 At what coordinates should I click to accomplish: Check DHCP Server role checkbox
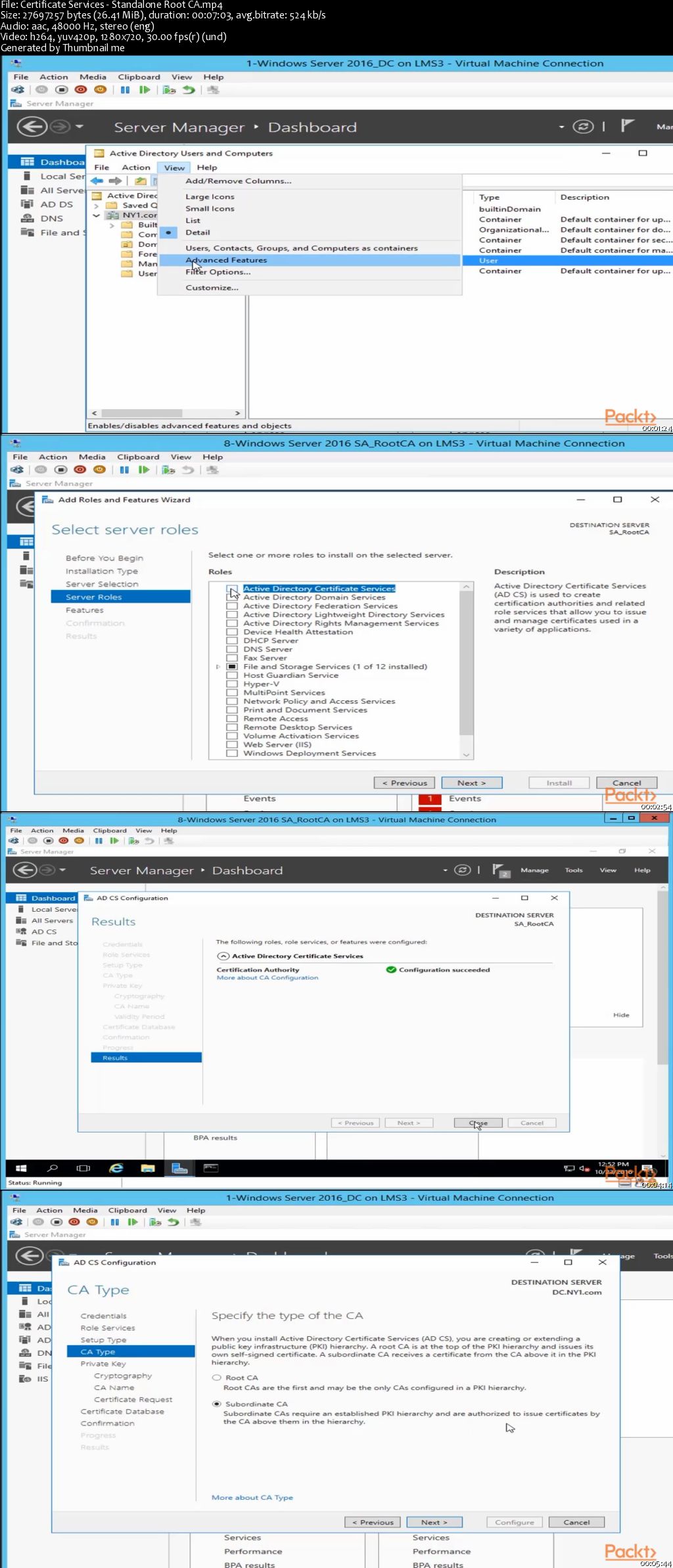[231, 640]
